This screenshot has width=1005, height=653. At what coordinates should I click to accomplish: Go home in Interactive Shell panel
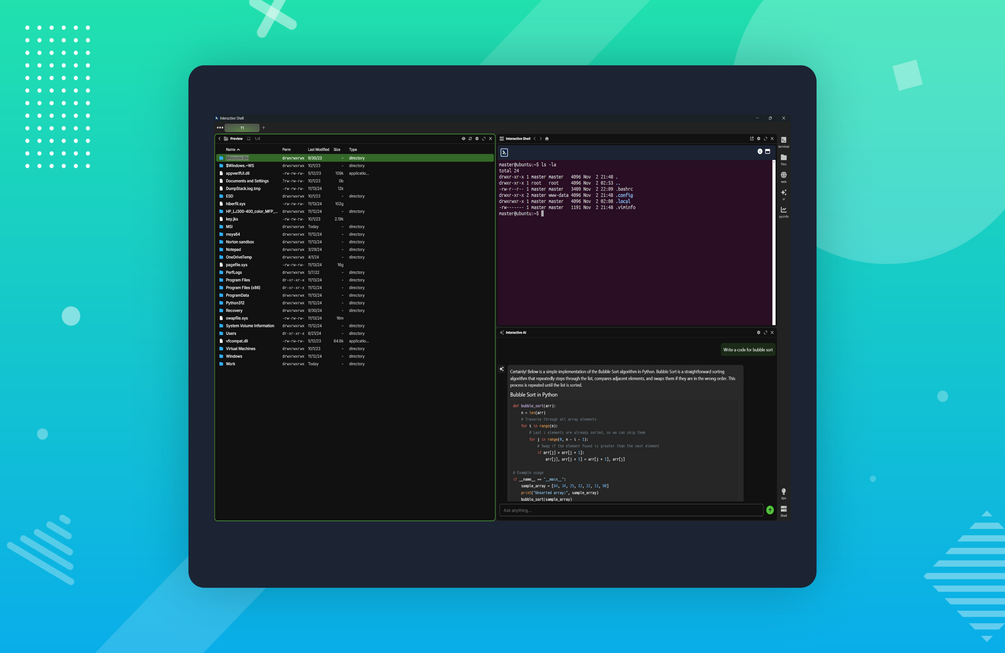(547, 138)
